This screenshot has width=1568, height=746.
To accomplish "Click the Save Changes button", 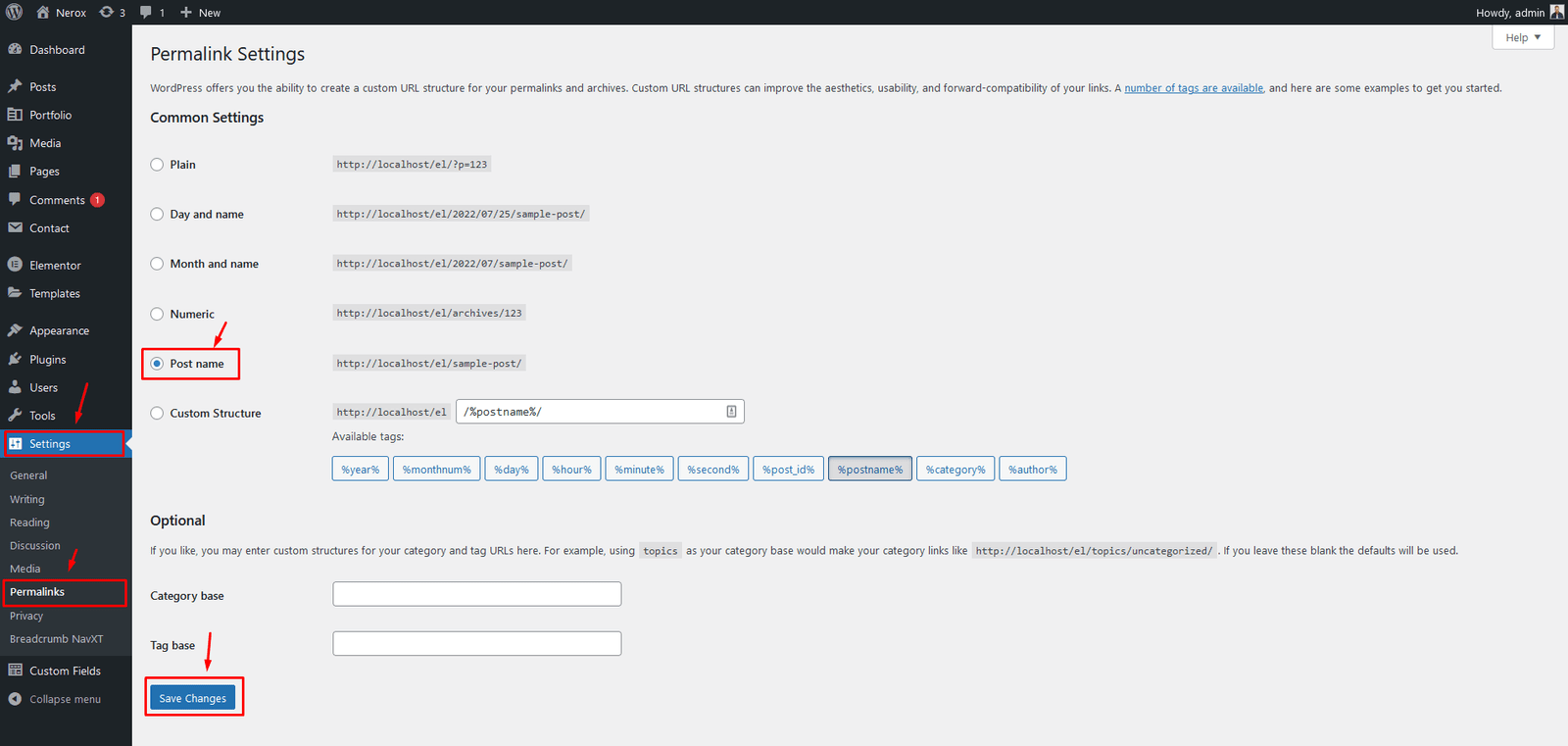I will 192,698.
